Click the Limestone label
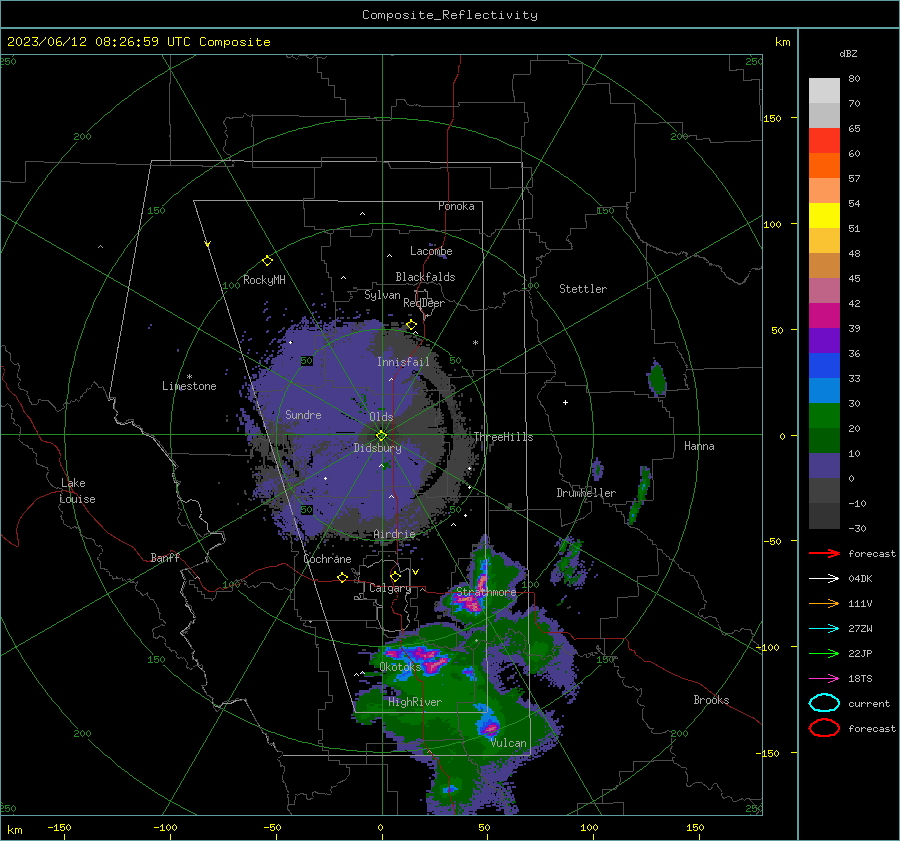The width and height of the screenshot is (900, 841). point(189,386)
